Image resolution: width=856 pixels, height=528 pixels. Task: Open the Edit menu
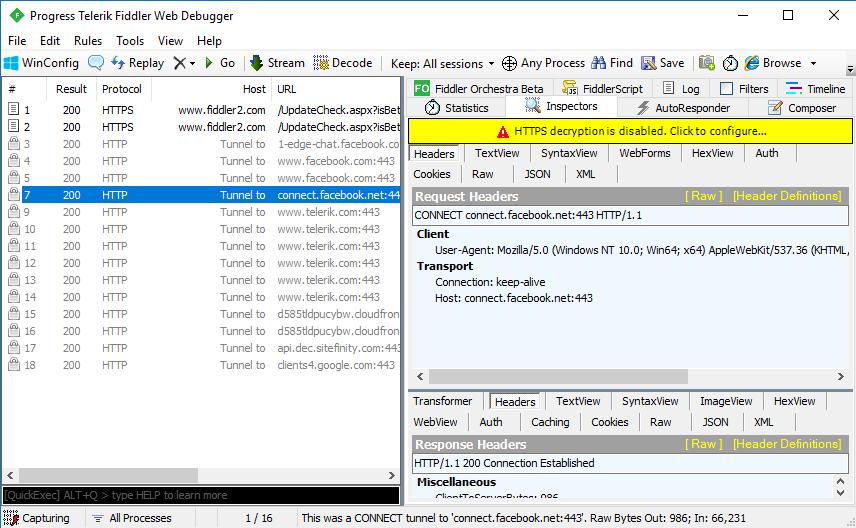pyautogui.click(x=50, y=41)
